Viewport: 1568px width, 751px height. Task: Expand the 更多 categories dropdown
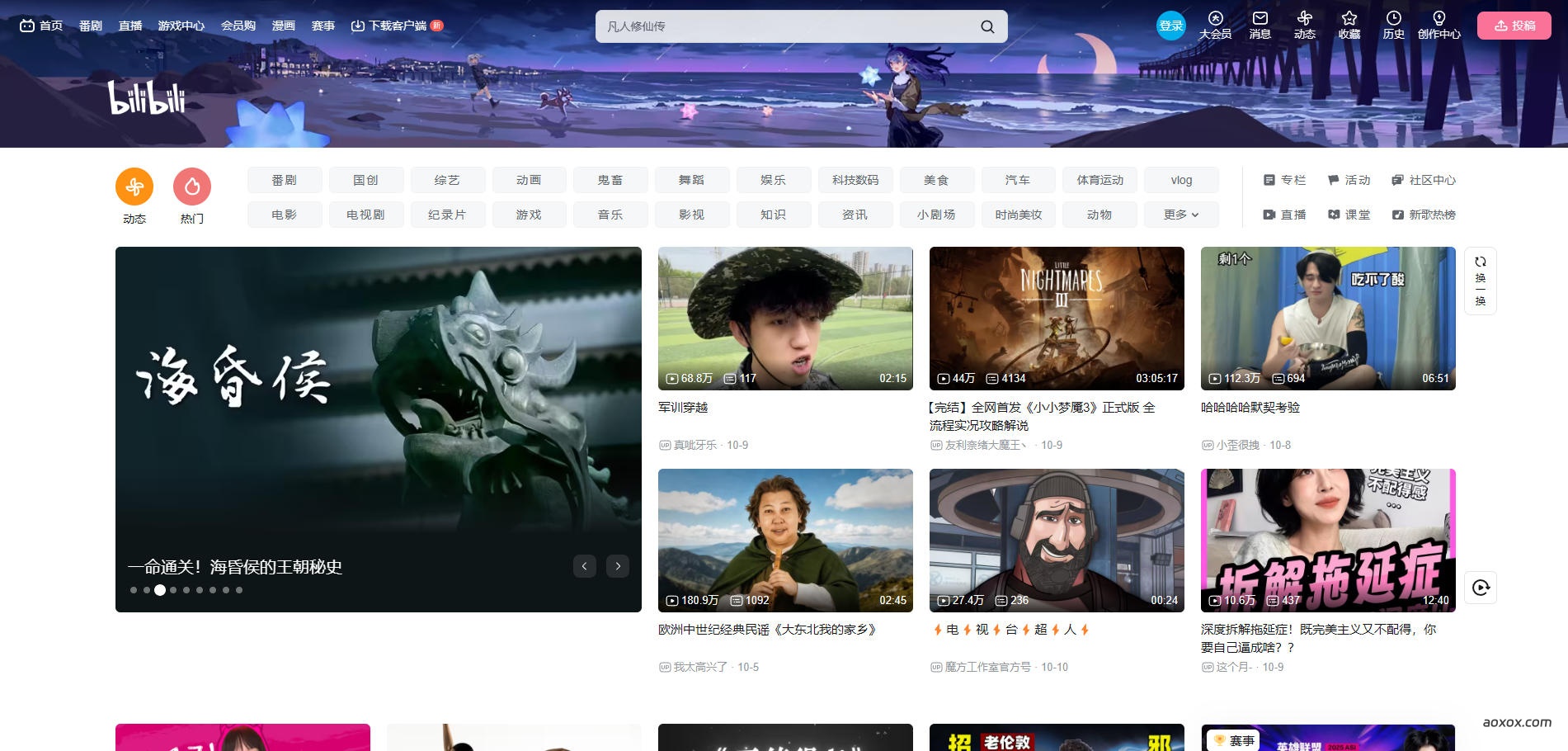tap(1180, 215)
